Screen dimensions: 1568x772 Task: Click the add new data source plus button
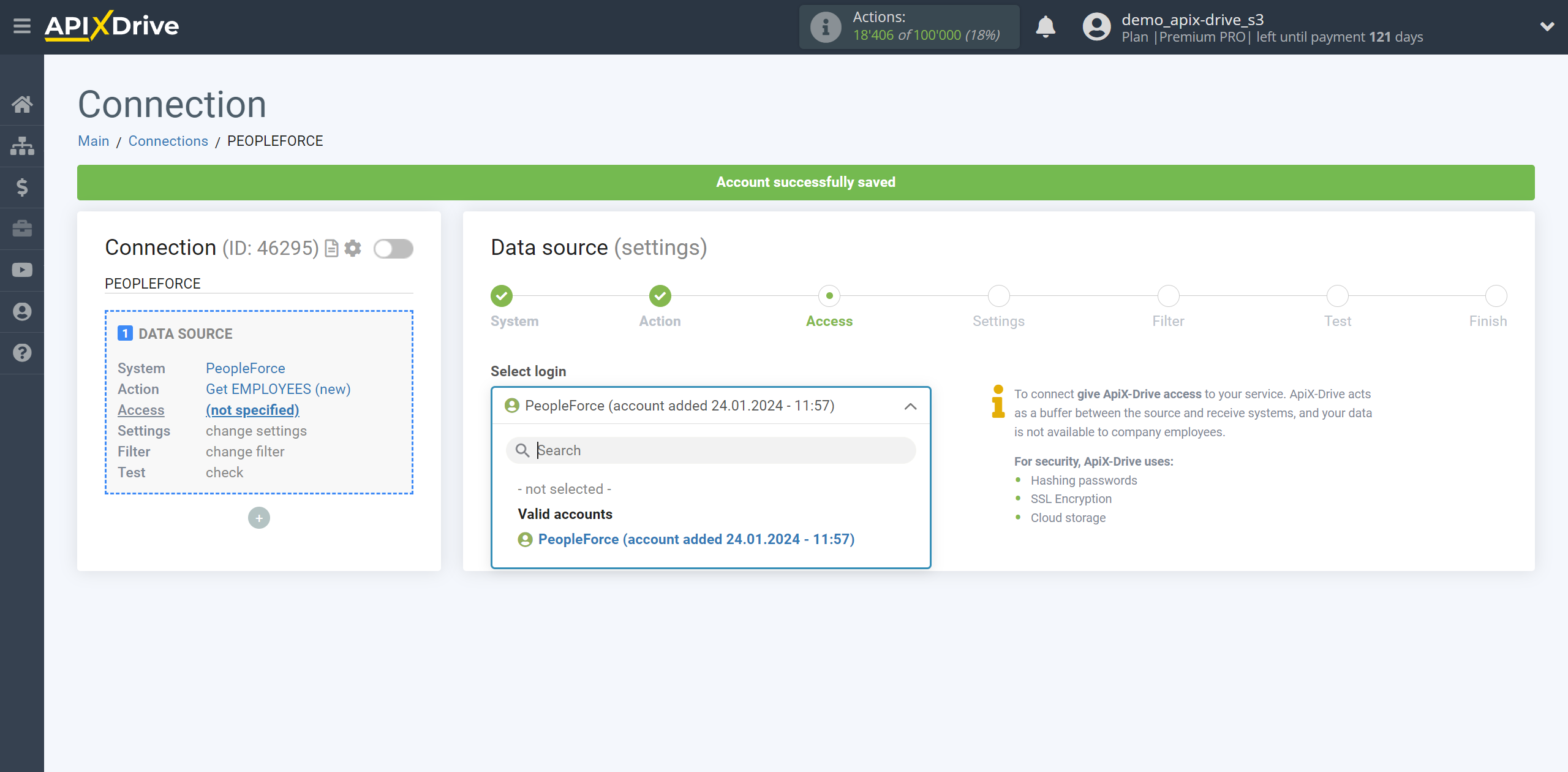click(x=259, y=518)
